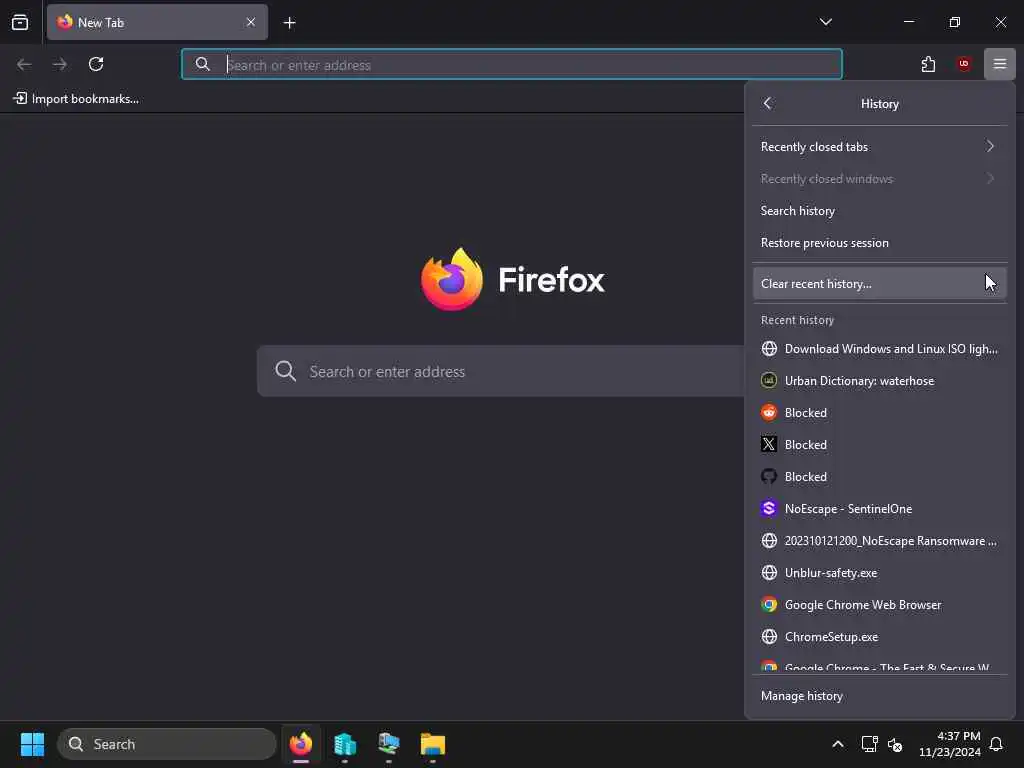Click the Chrome favicon beside Web Browser
Viewport: 1024px width, 768px height.
tap(769, 605)
